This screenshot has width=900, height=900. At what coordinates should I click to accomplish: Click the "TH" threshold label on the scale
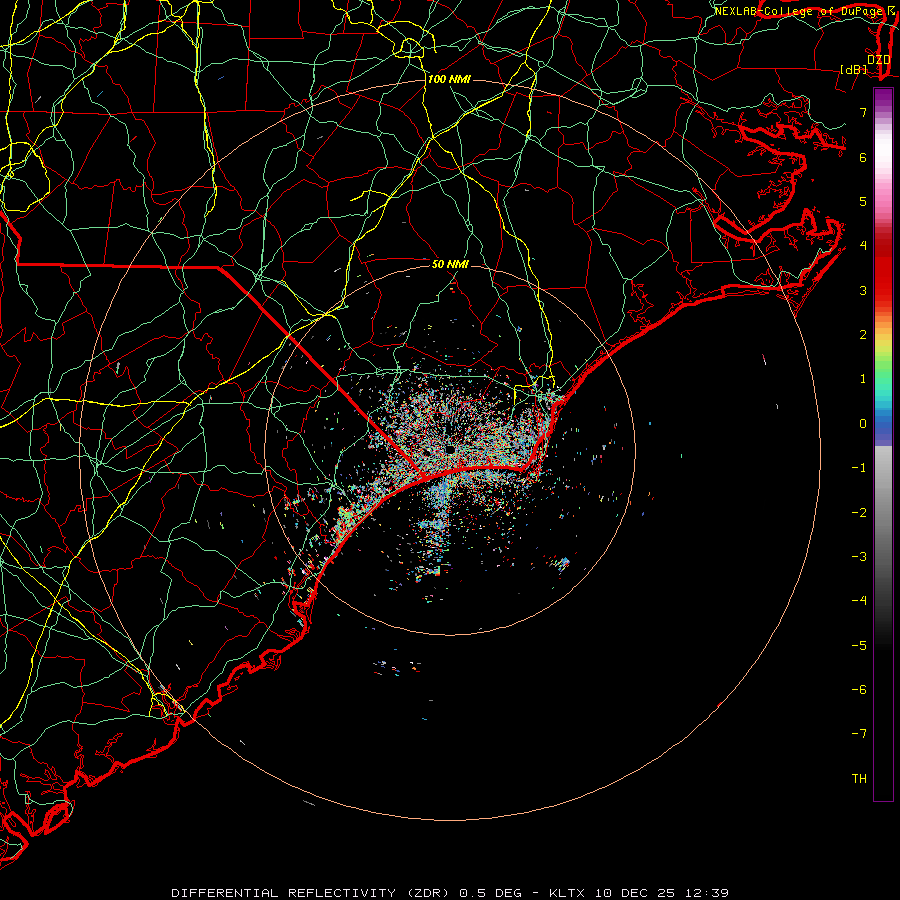point(859,779)
